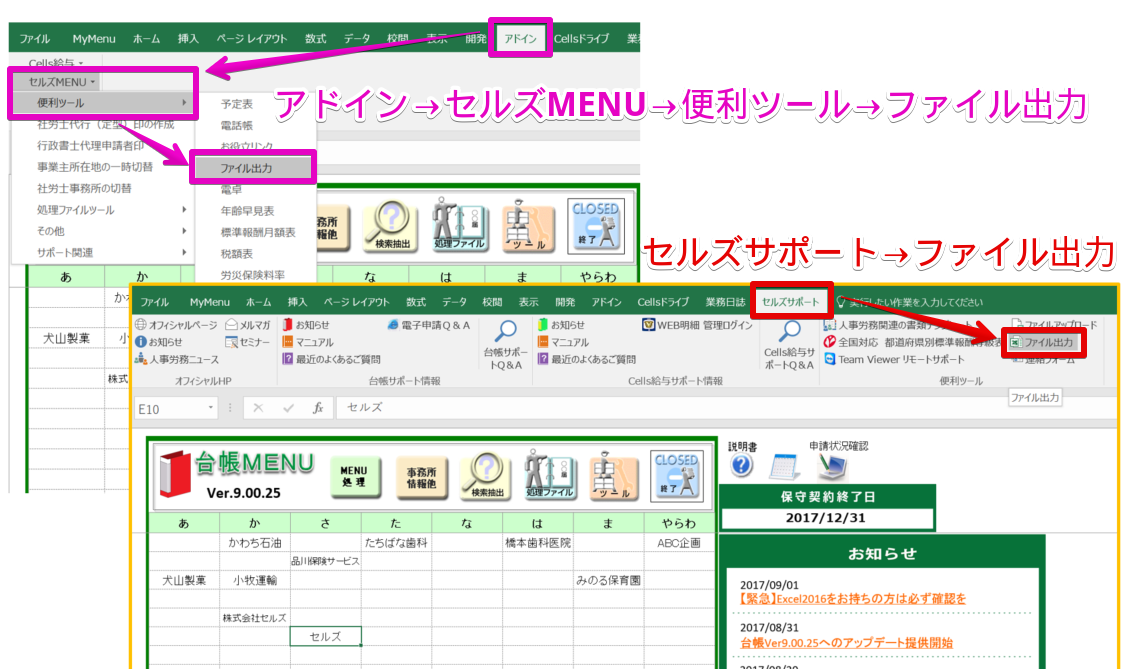1133x669 pixels.
Task: Click お知らせ in オフィシャルHP group
Action: pyautogui.click(x=158, y=342)
